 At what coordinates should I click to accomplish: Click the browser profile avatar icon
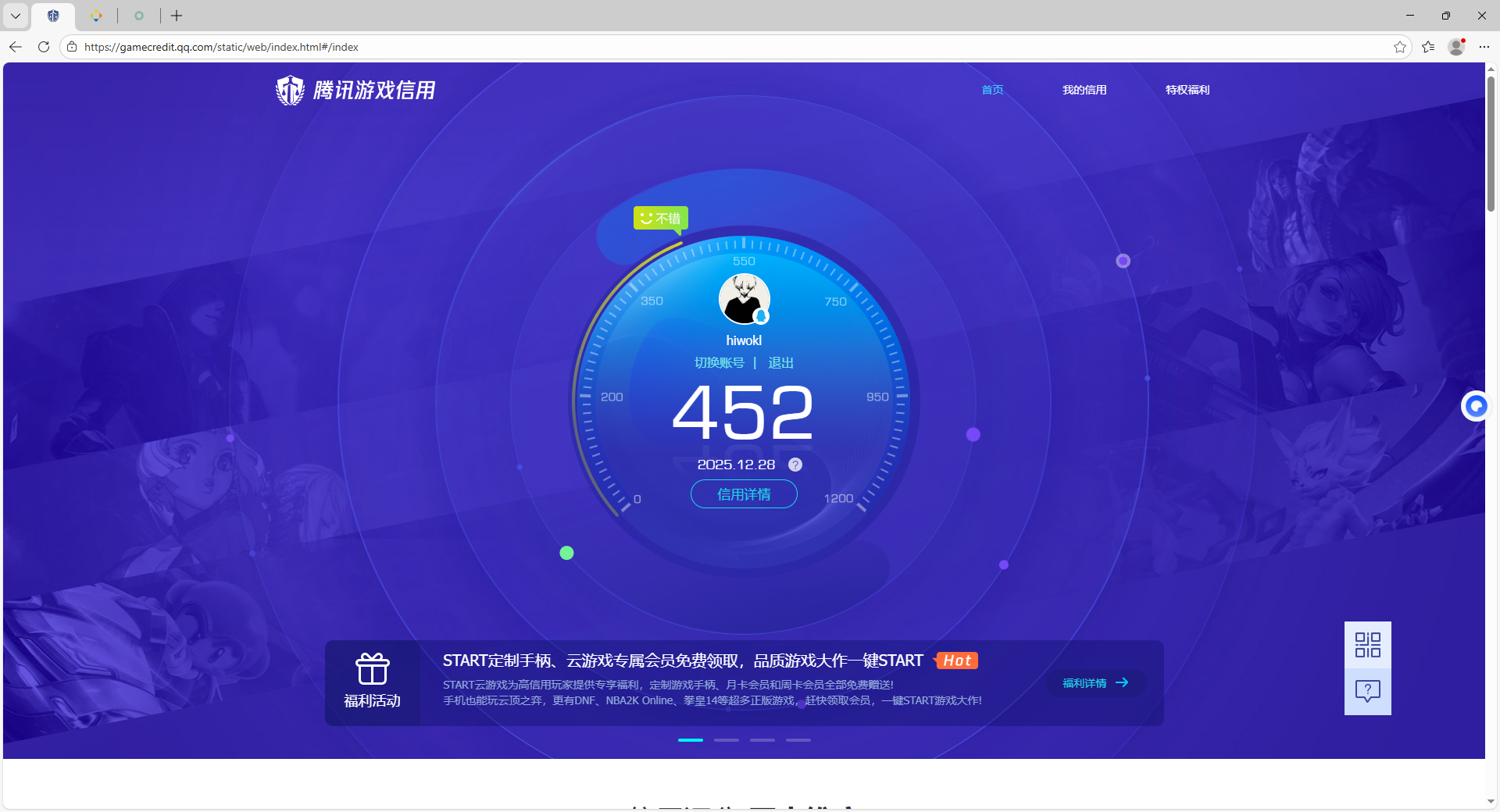1456,47
